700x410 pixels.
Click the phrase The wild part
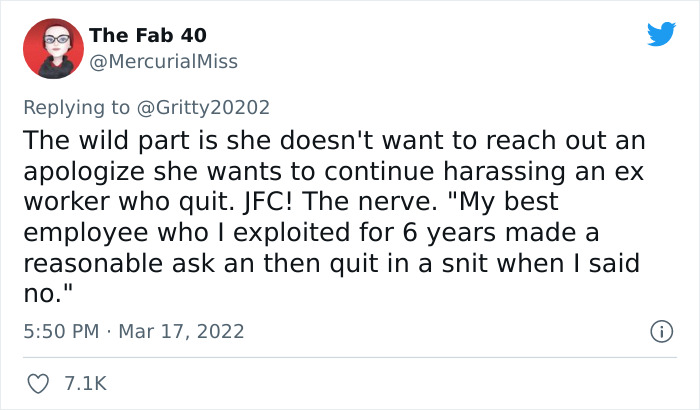coord(107,140)
